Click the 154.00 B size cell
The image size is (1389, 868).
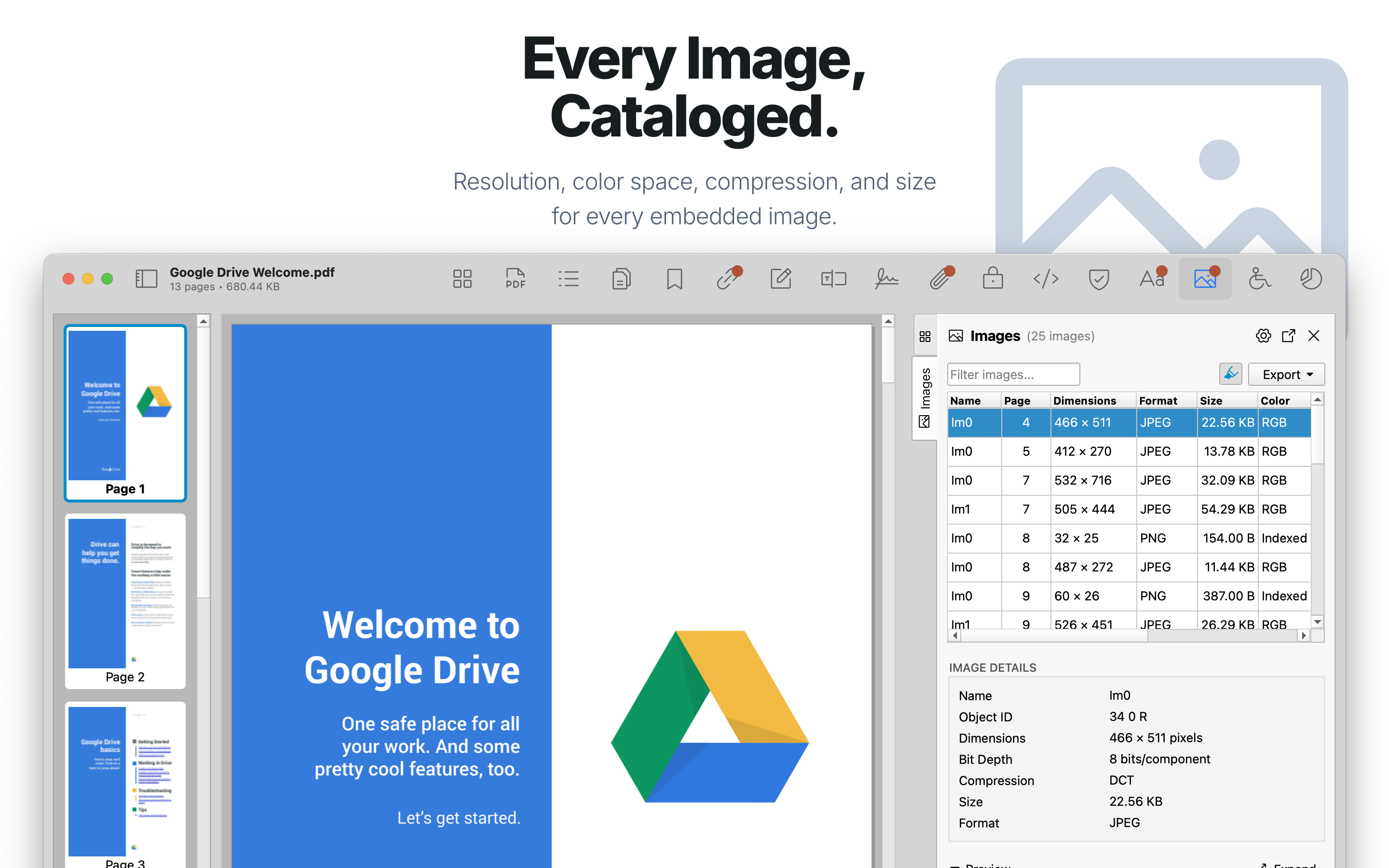(x=1228, y=538)
